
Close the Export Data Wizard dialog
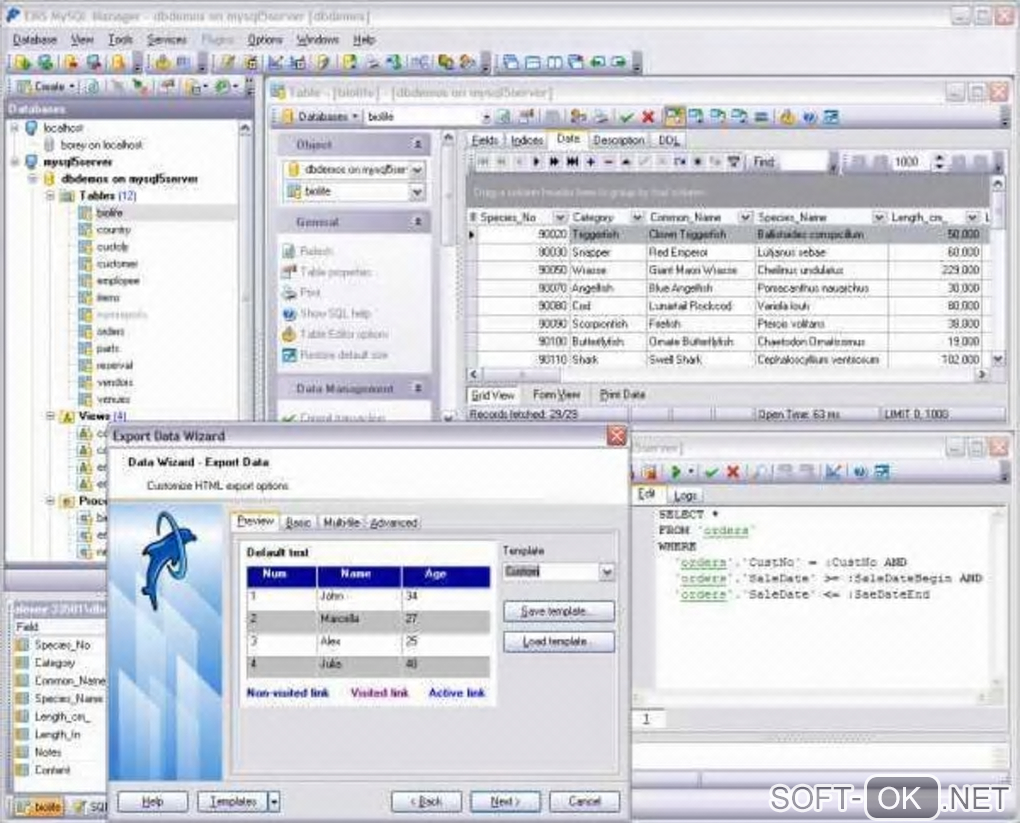[x=616, y=436]
